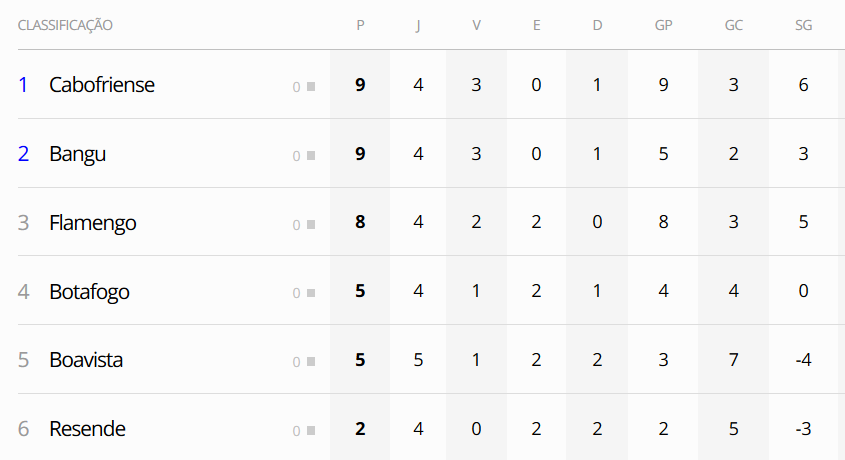This screenshot has width=845, height=460.
Task: Open the Cabofriense team link
Action: 102,85
